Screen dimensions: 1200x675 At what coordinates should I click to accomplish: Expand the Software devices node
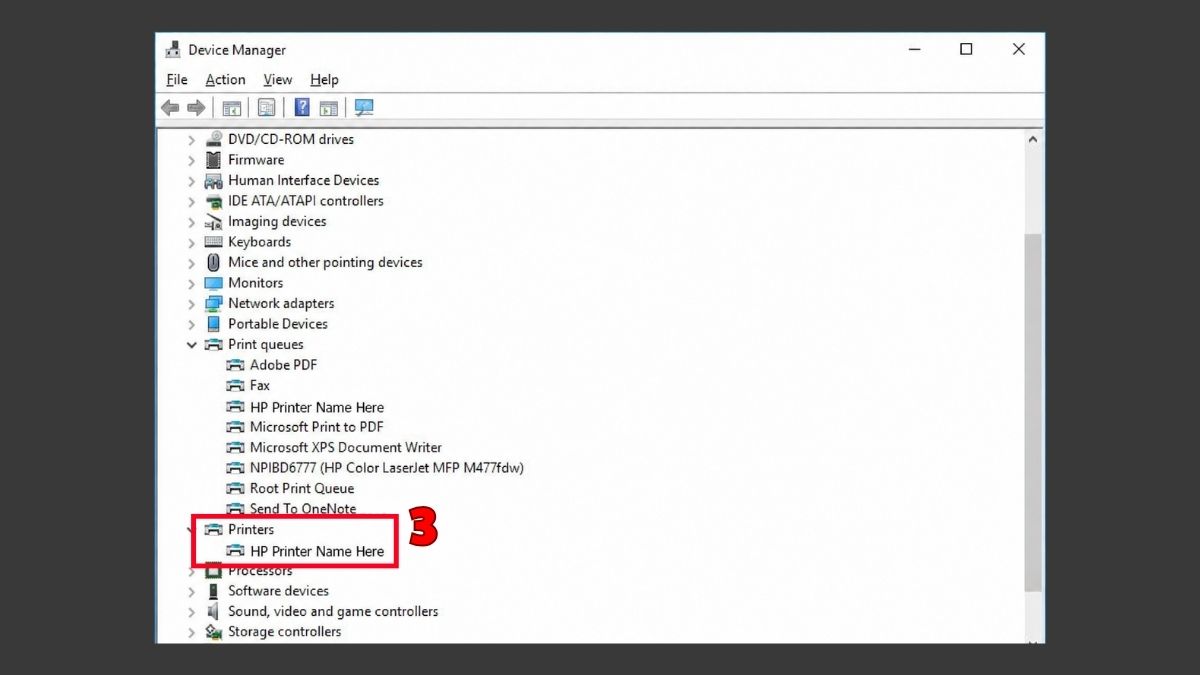click(x=191, y=591)
